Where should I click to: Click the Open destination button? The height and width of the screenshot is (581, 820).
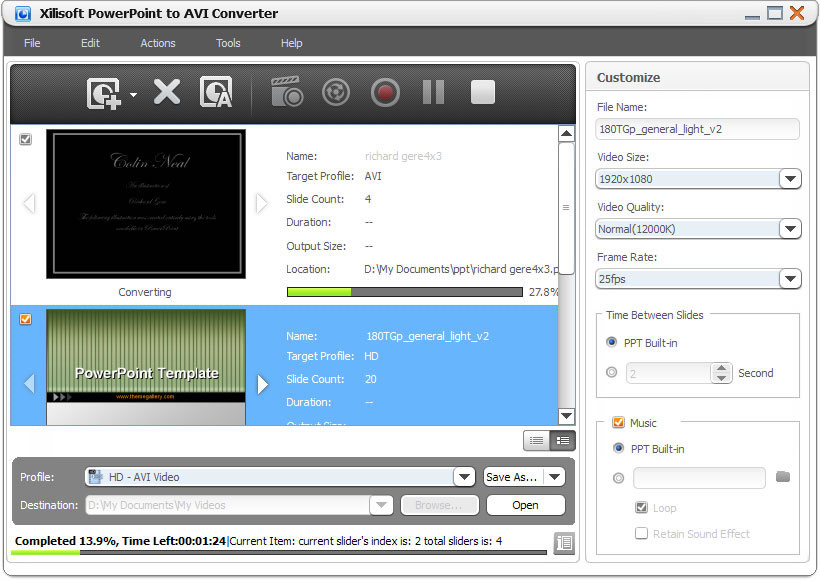[525, 505]
